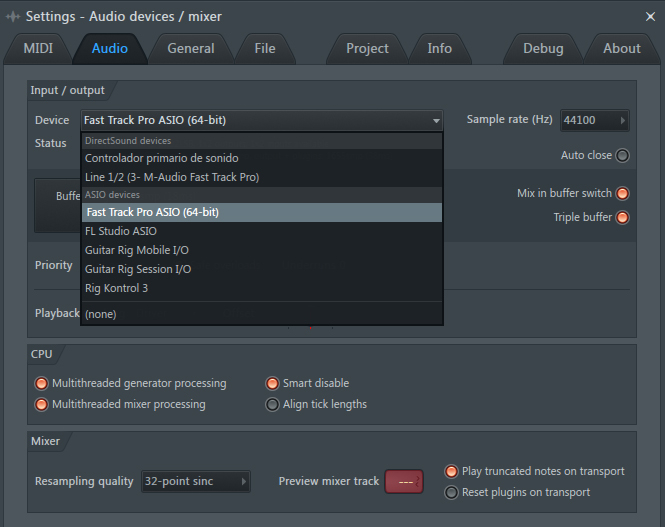The height and width of the screenshot is (527, 665).
Task: Collapse the Device dropdown arrow
Action: click(436, 121)
